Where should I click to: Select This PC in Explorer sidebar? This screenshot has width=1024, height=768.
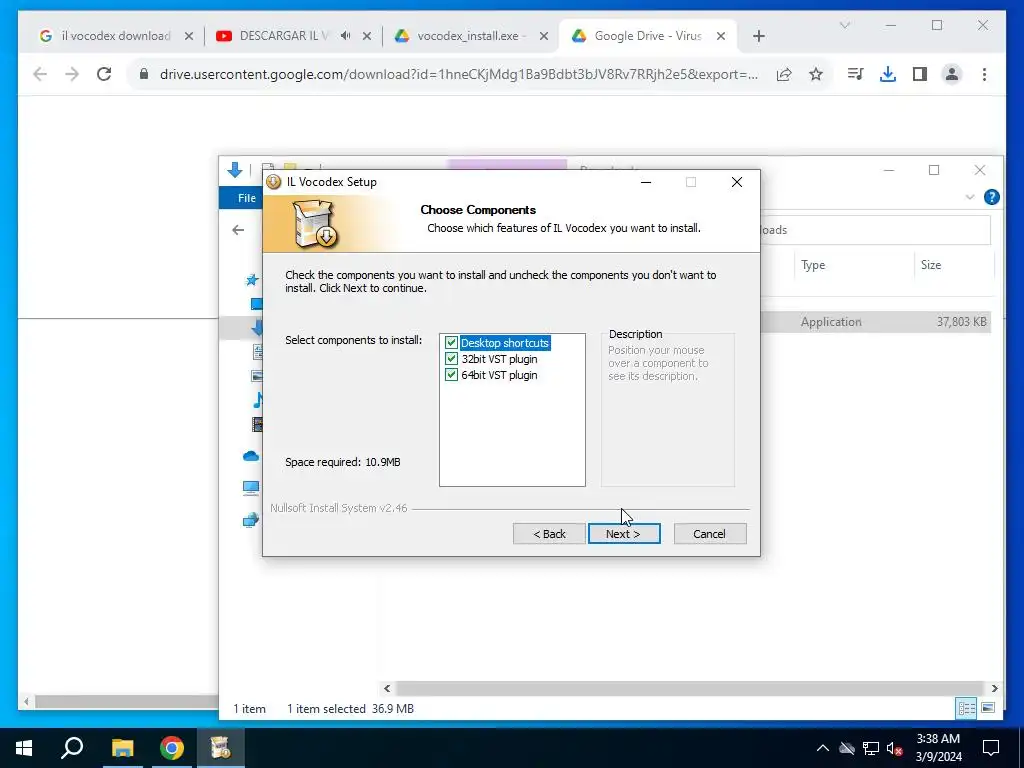point(251,487)
